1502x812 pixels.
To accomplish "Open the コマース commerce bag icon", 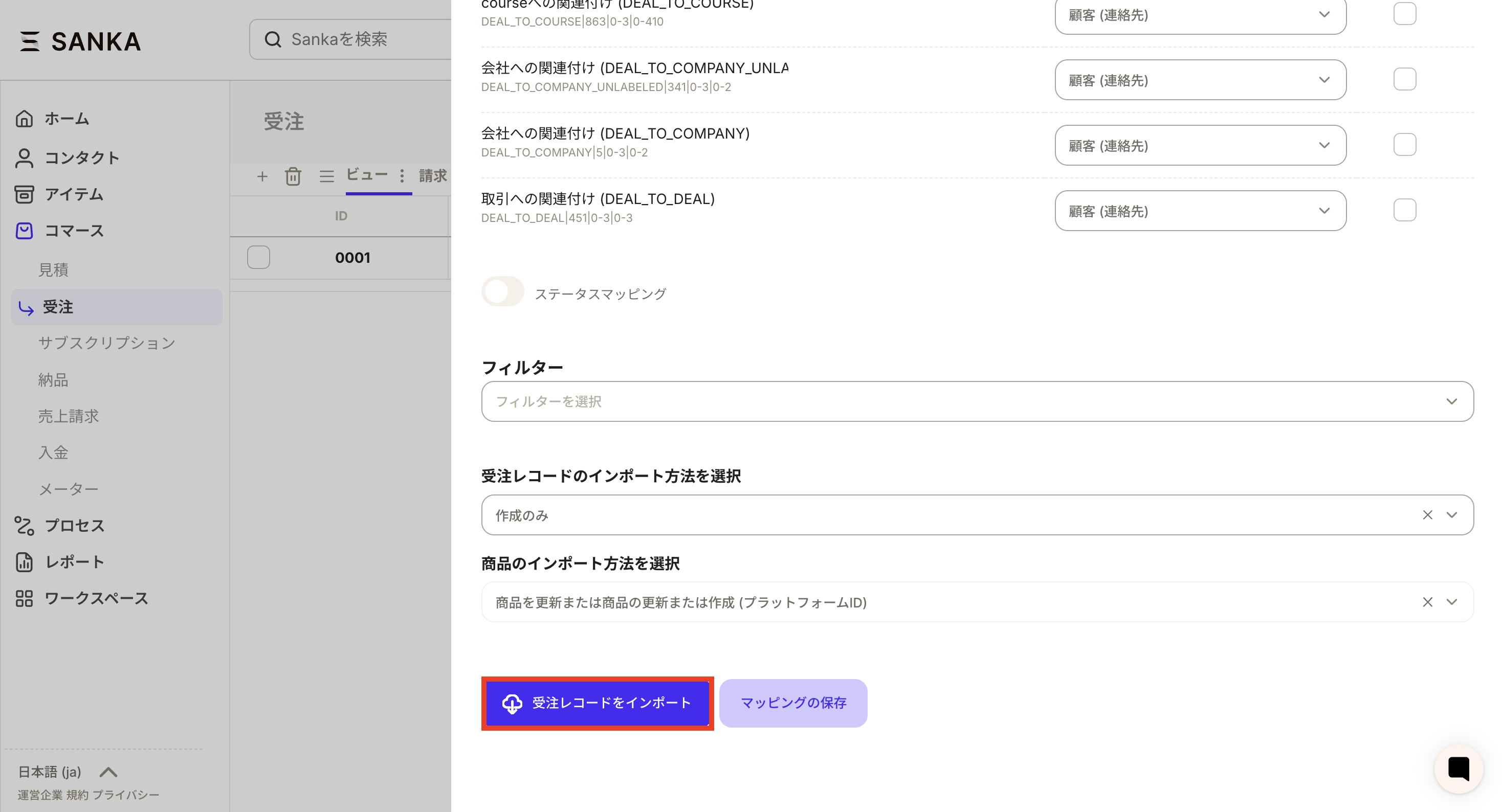I will click(x=24, y=231).
